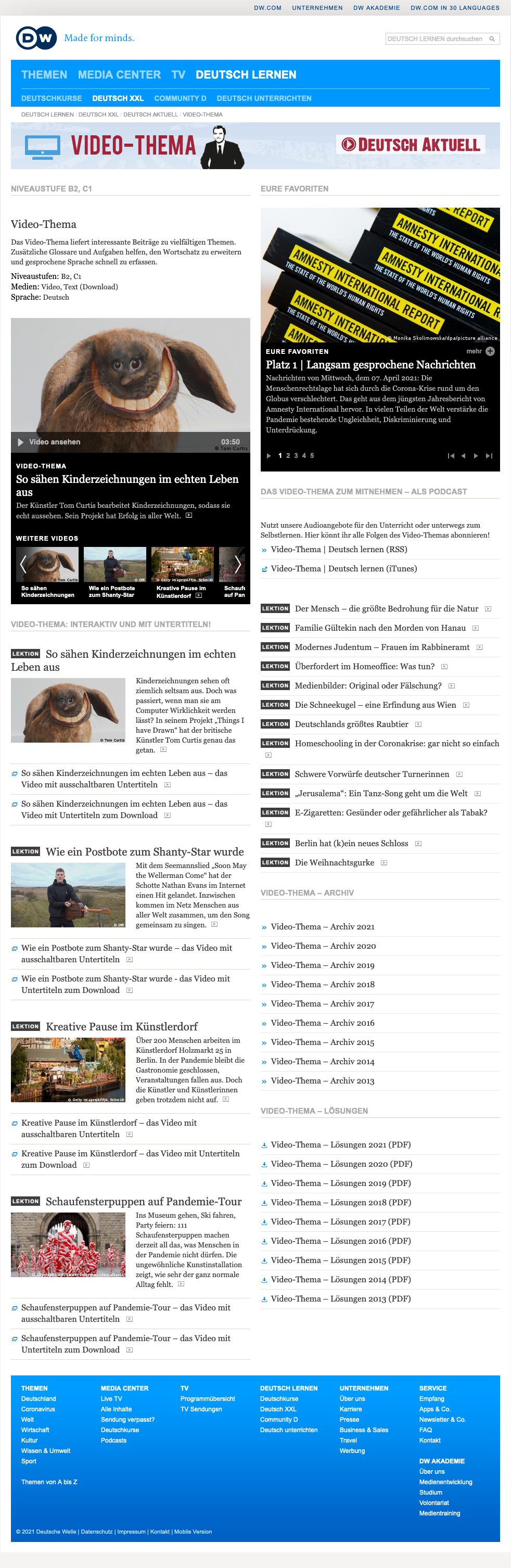
Task: Click the download icon for Lösungen 2013
Action: [264, 1299]
